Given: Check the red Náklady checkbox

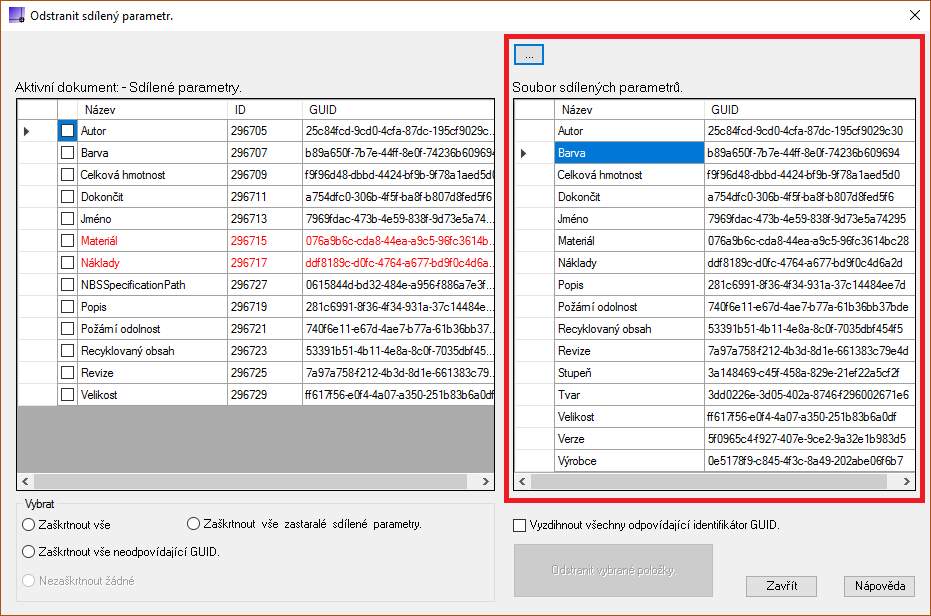Looking at the screenshot, I should click(x=68, y=263).
